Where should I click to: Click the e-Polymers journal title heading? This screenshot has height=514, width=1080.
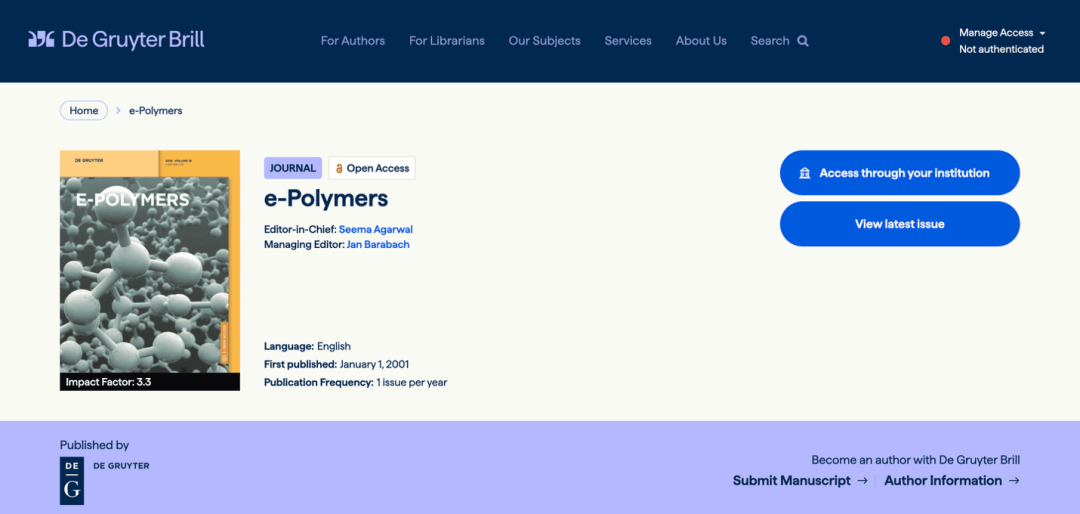point(326,199)
